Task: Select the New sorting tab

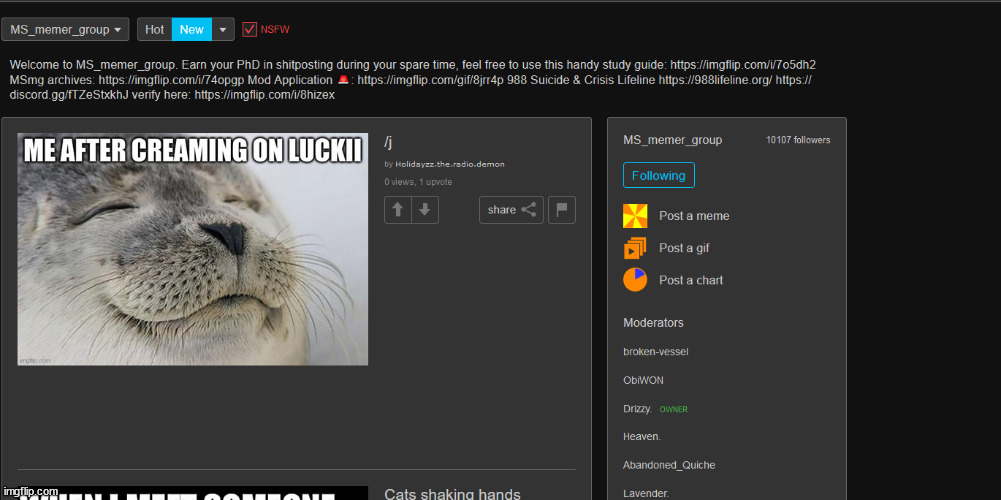Action: [x=191, y=30]
